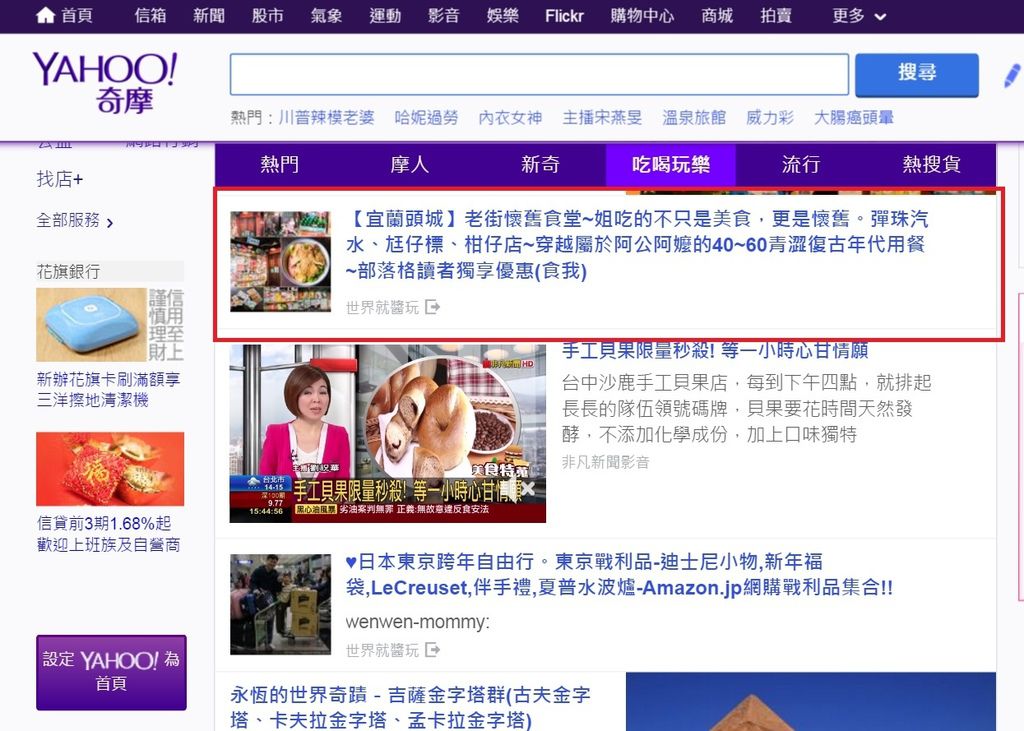Switch to the 流行 tab

click(x=801, y=164)
